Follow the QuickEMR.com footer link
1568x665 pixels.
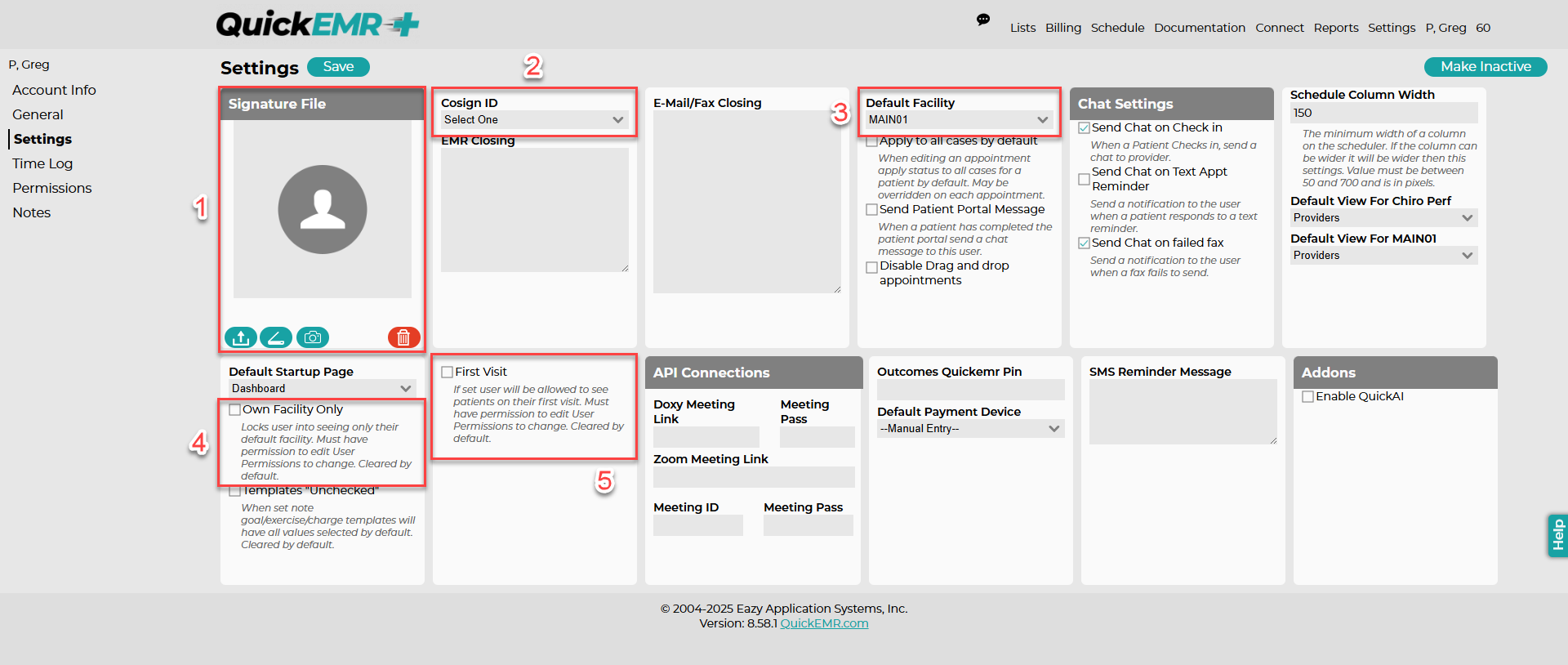824,623
